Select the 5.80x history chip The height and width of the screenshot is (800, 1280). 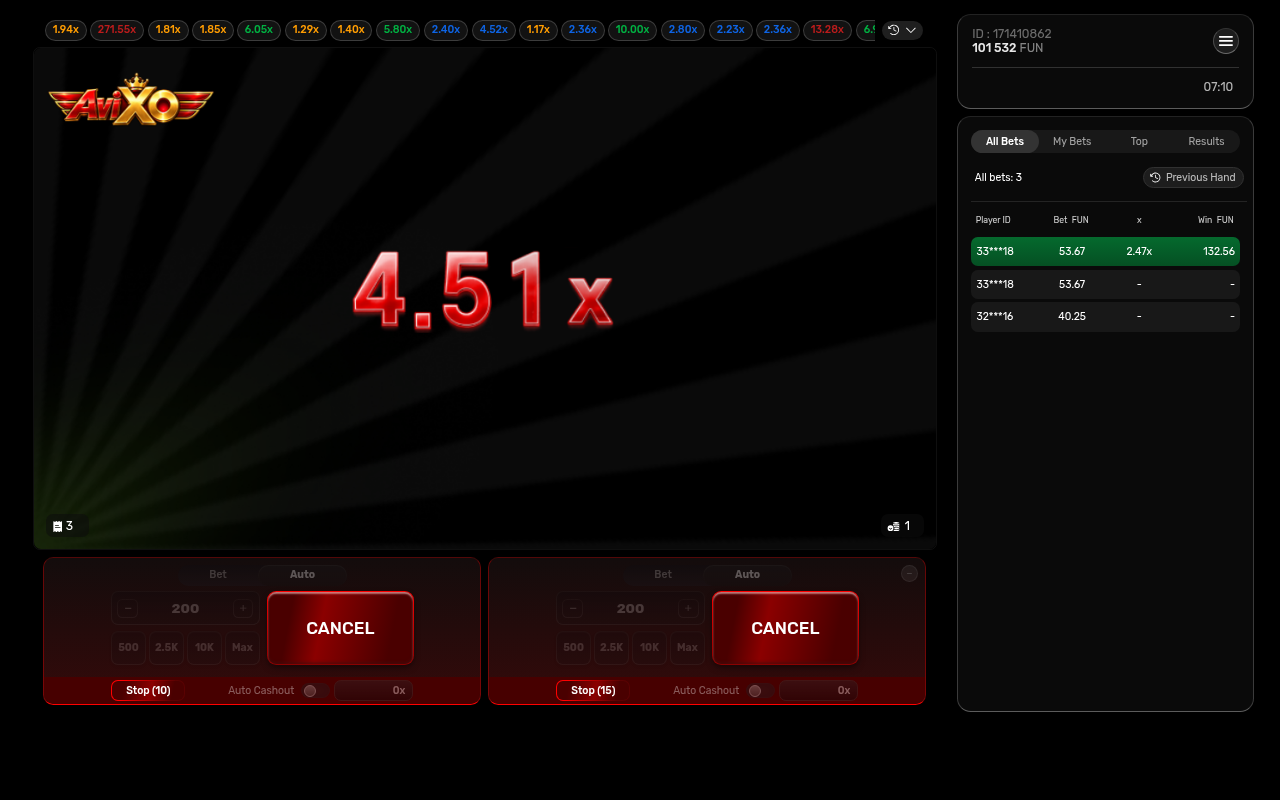[x=398, y=30]
